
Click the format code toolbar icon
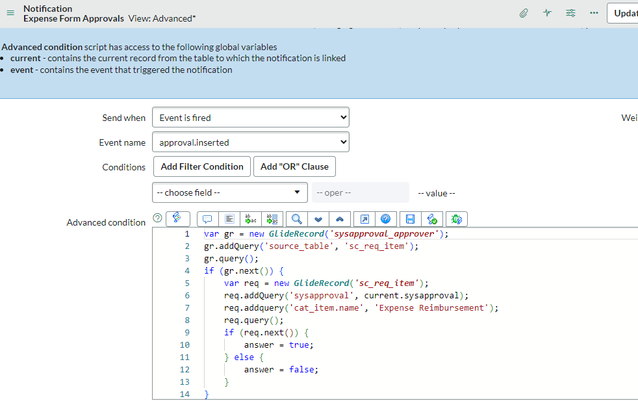point(229,219)
